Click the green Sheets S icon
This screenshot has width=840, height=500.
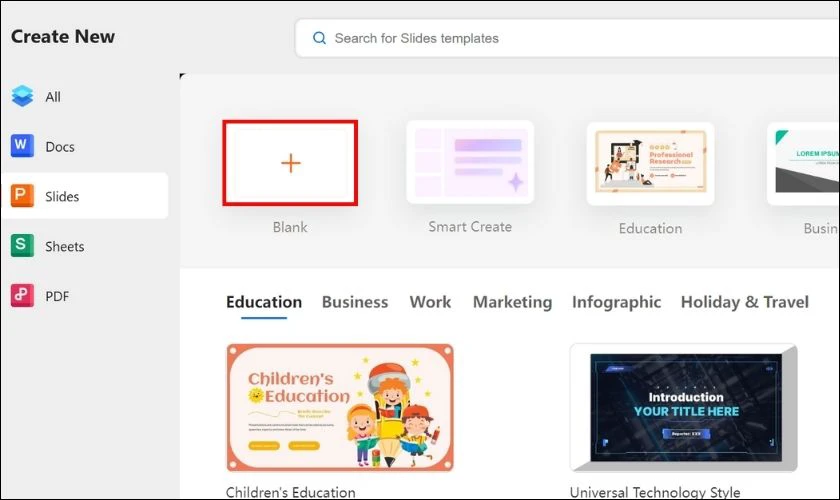[22, 245]
